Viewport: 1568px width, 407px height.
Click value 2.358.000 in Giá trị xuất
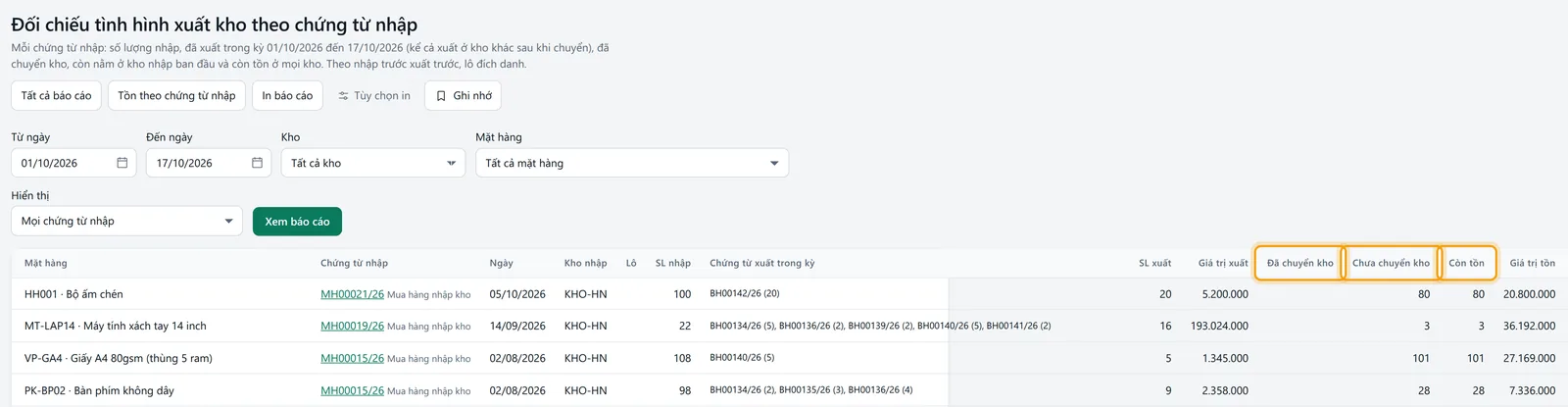pyautogui.click(x=1225, y=390)
